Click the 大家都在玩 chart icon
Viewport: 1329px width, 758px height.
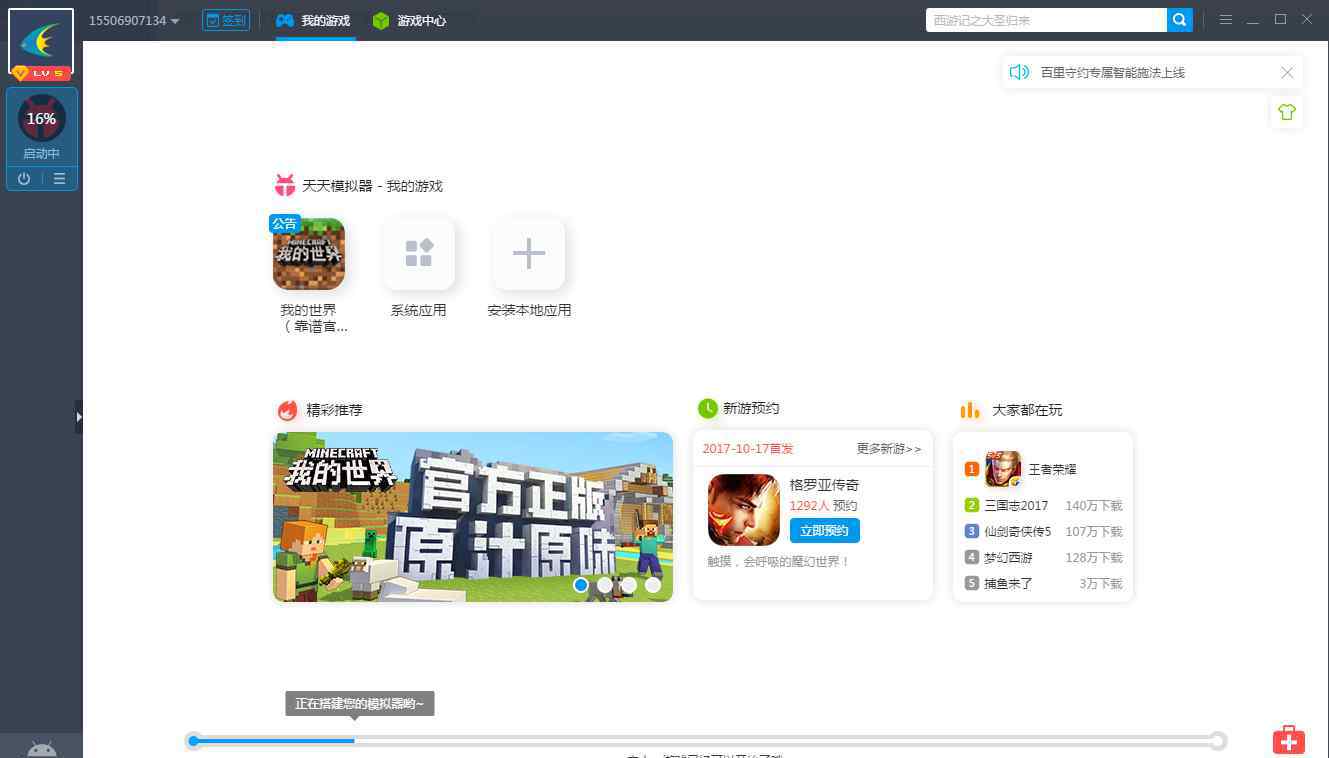point(970,410)
